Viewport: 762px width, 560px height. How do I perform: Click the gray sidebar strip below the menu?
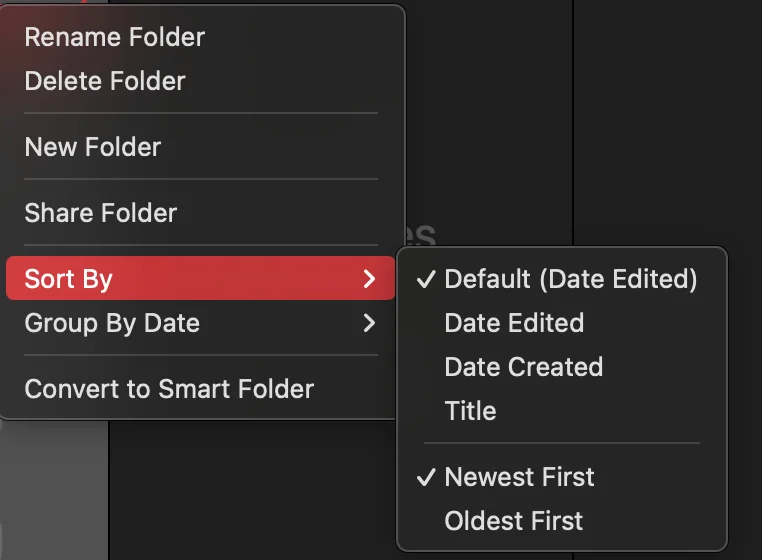click(54, 490)
